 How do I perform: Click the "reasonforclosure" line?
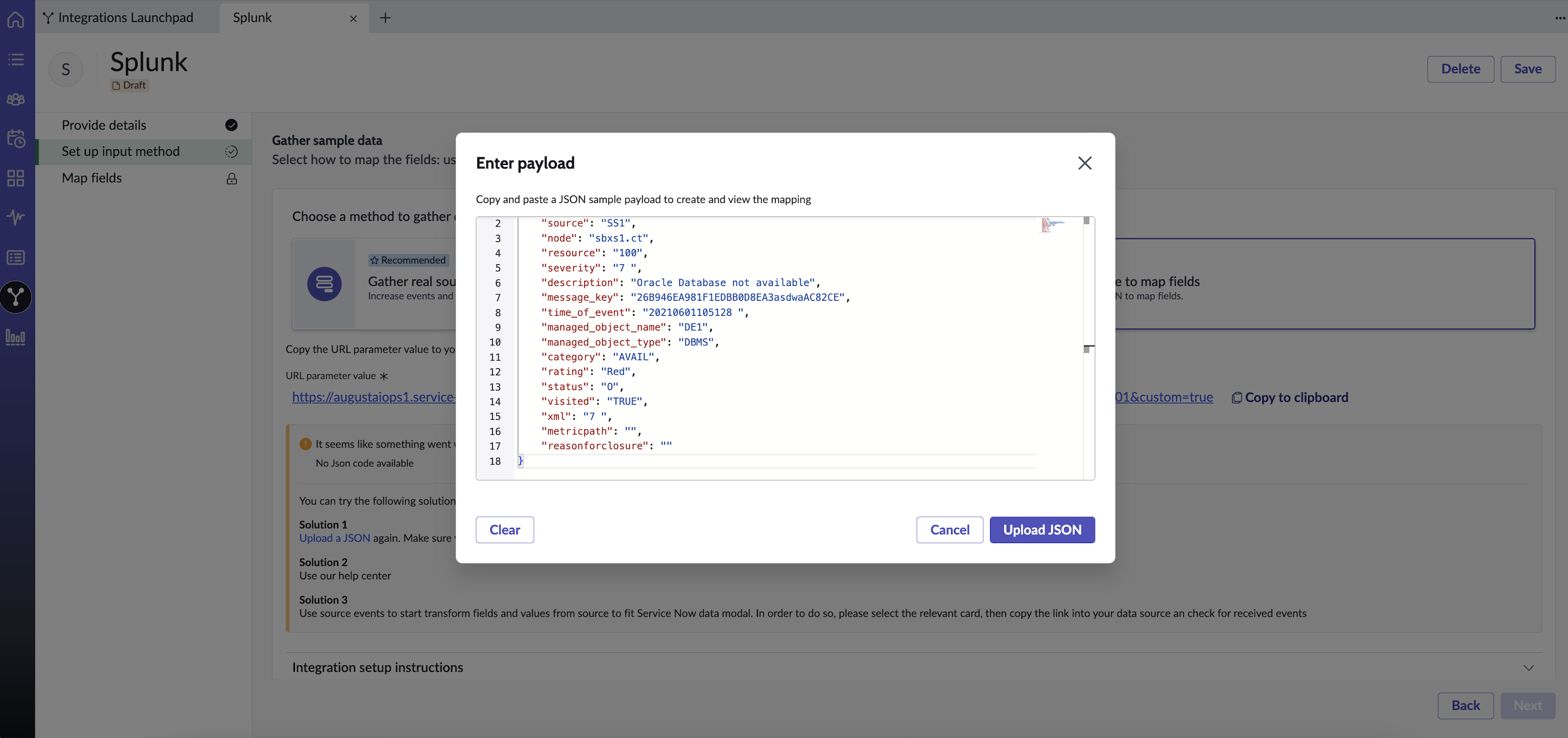coord(606,446)
